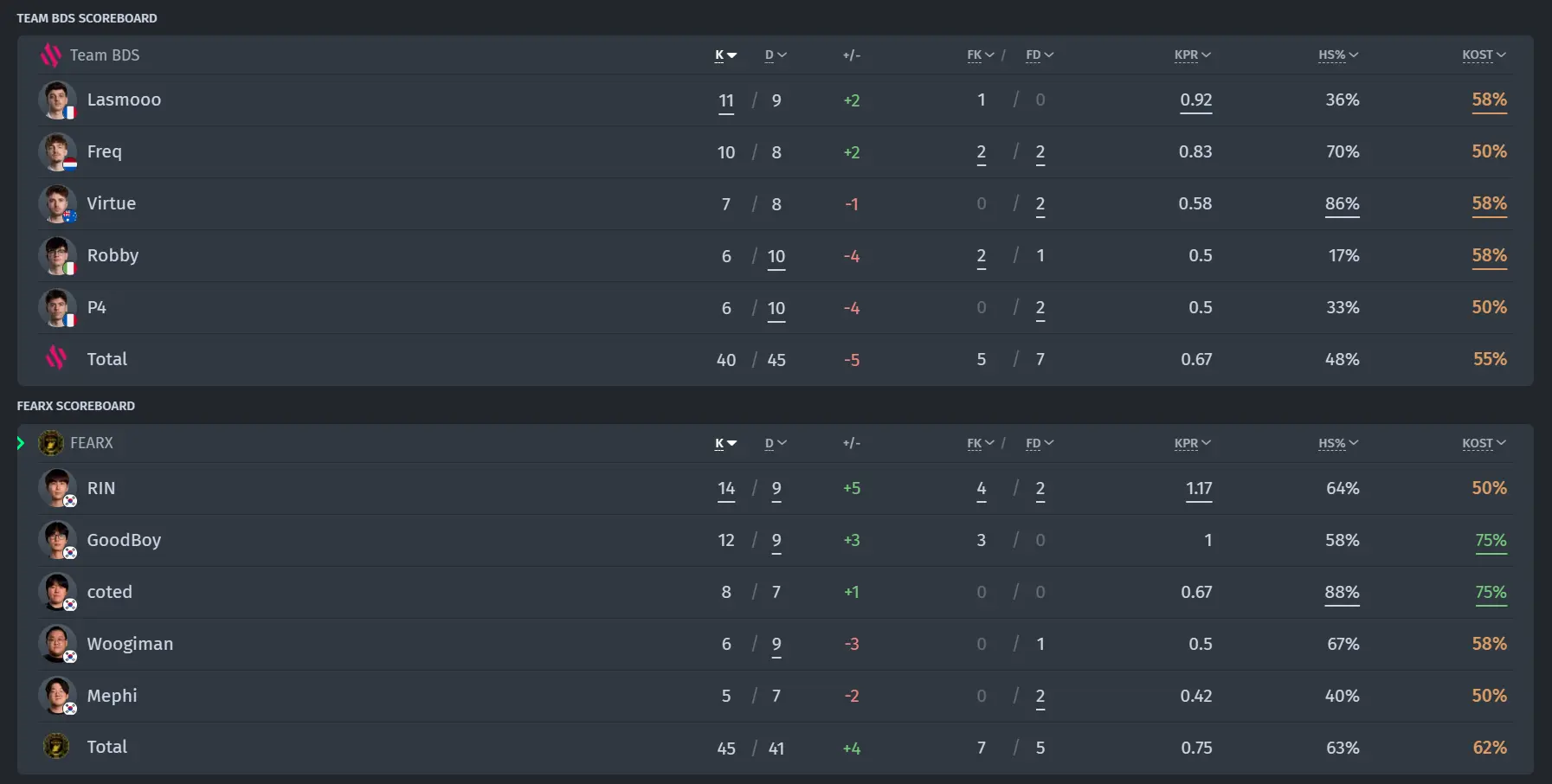
Task: Select Mephi's avatar picture
Action: [x=57, y=696]
